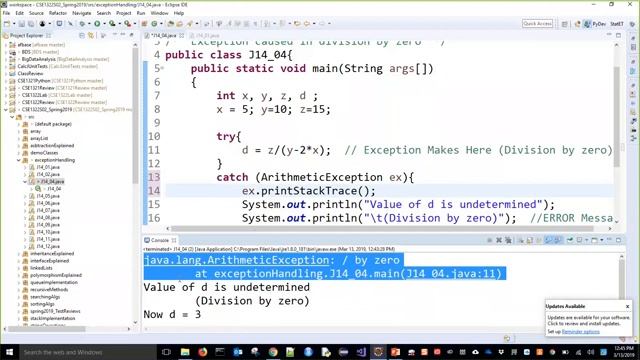The image size is (640, 360).
Task: Collapse the exceptionHandling package
Action: coord(19,160)
